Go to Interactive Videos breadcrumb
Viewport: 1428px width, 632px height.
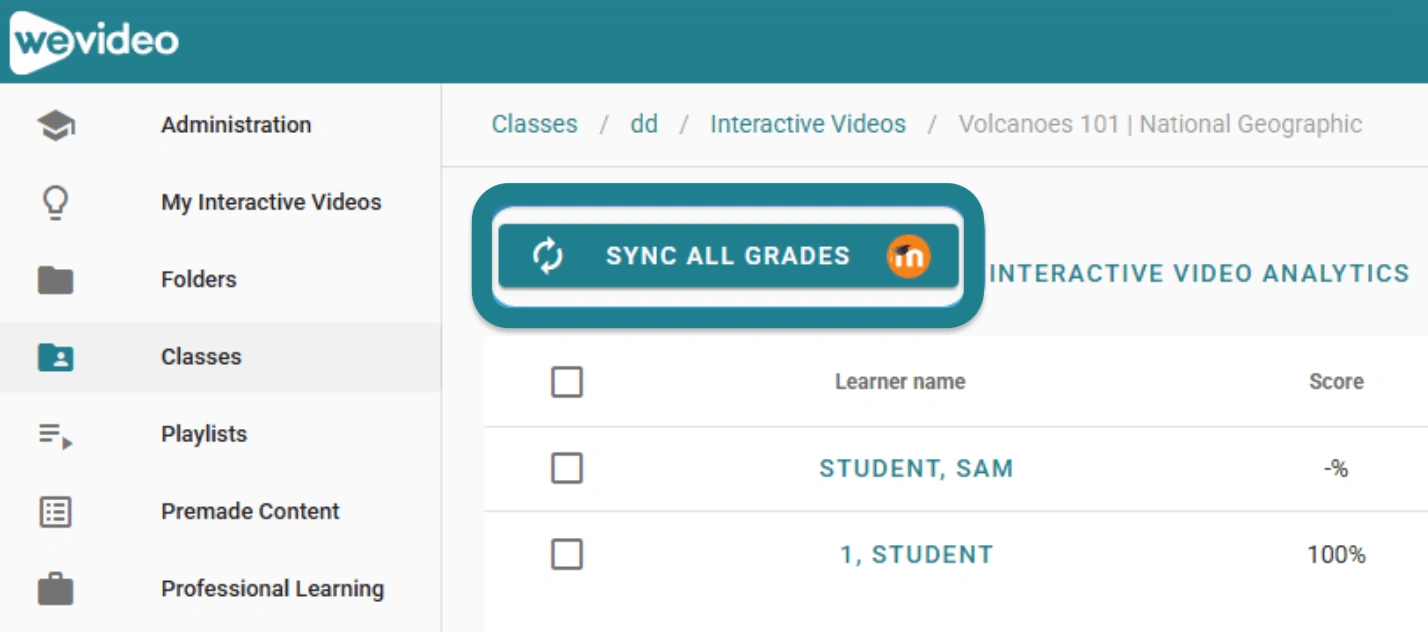[808, 124]
